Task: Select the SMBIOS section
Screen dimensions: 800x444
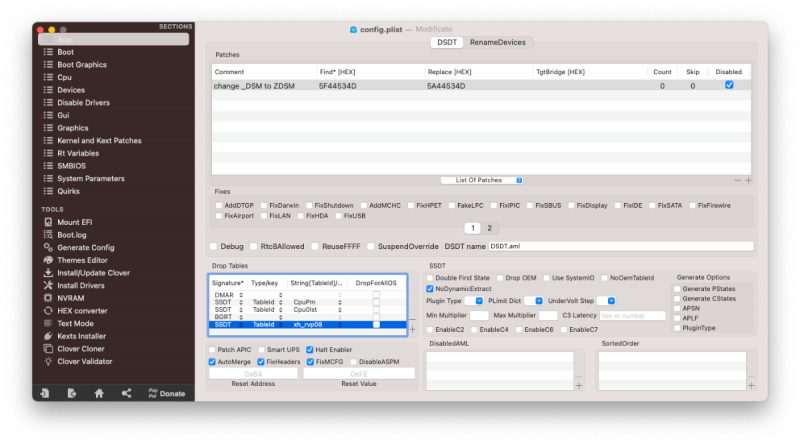Action: [71, 166]
